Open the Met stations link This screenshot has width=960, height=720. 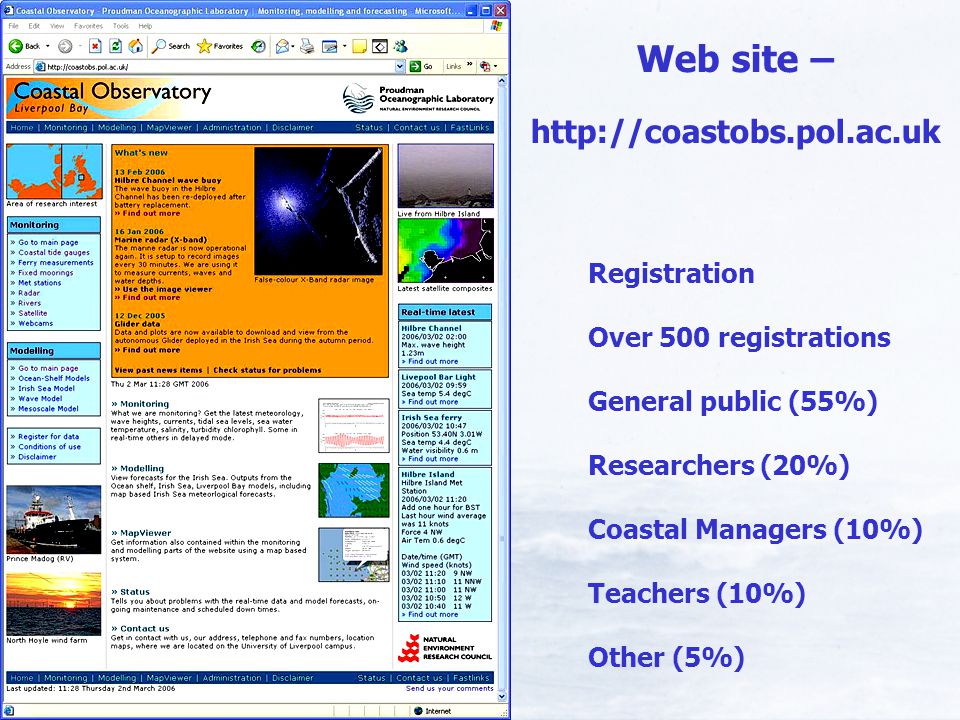39,283
